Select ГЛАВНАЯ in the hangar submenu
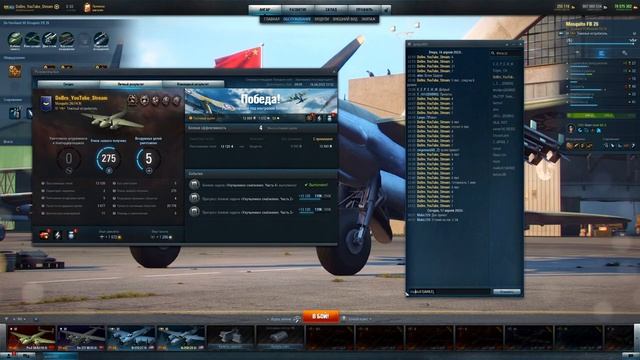The image size is (640, 360). coord(271,19)
